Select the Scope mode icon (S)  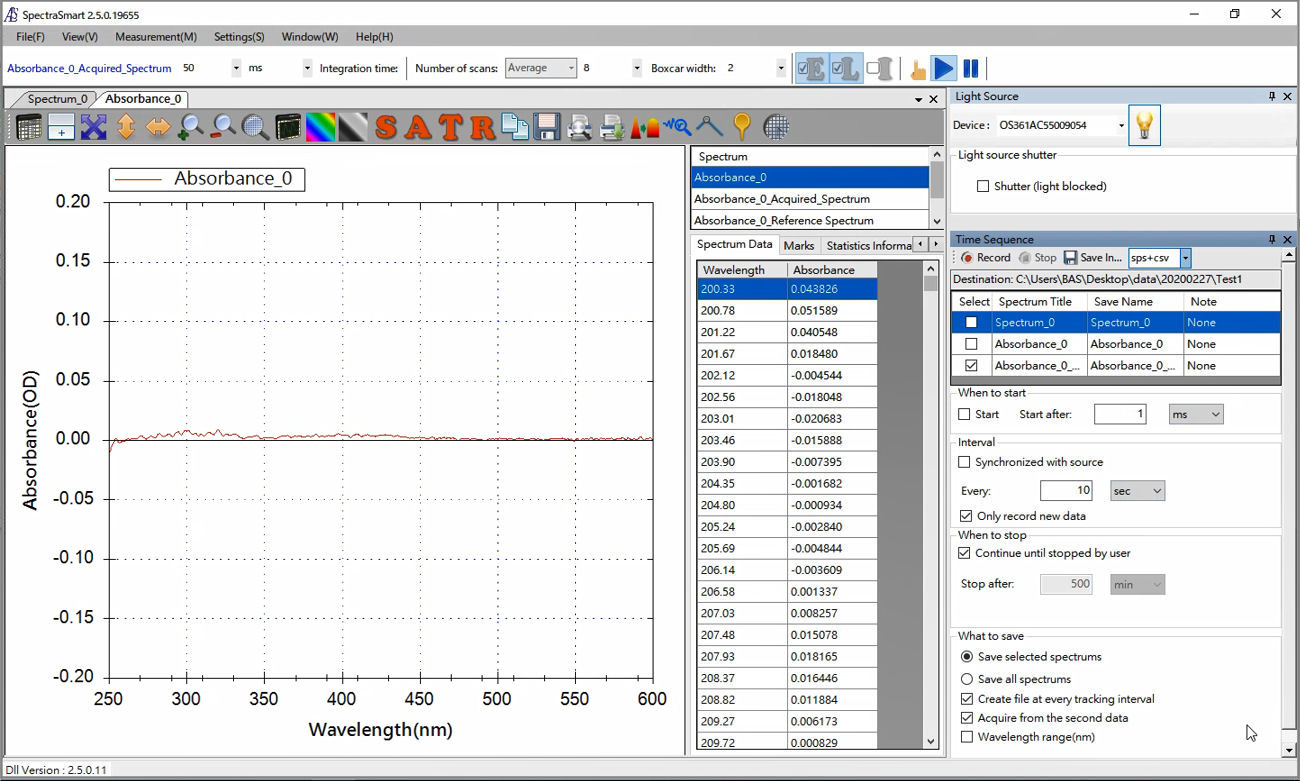[x=386, y=127]
